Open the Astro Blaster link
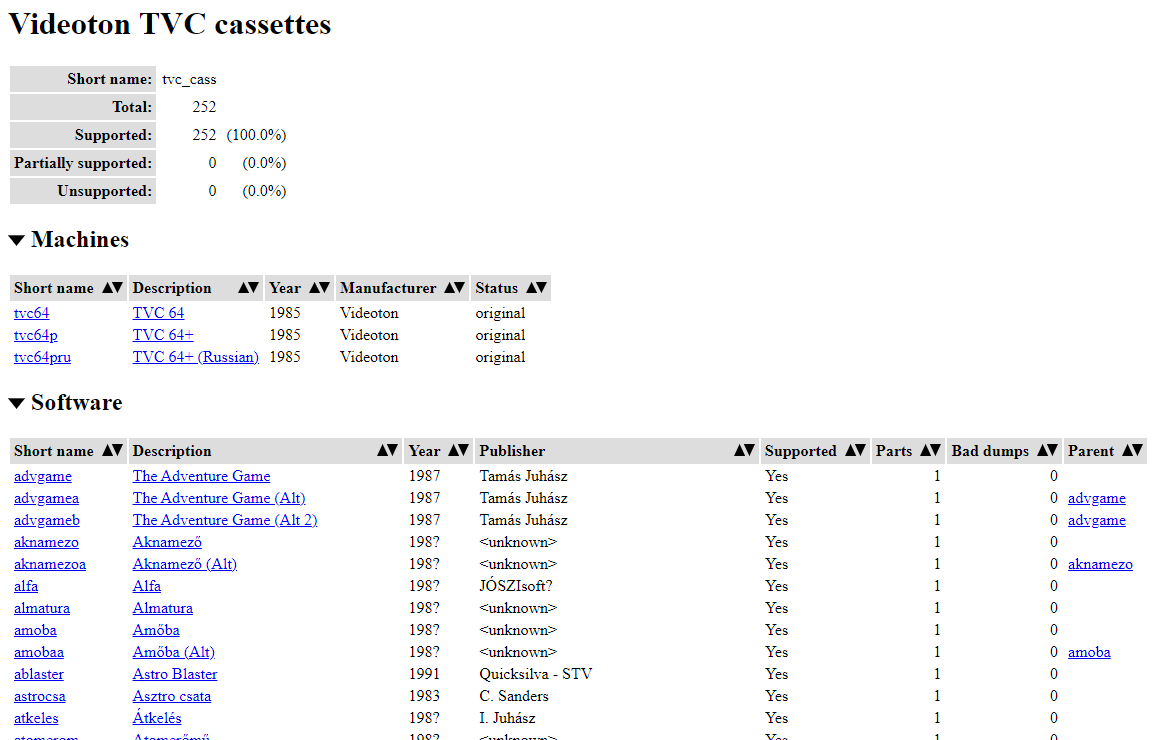The width and height of the screenshot is (1161, 740). pyautogui.click(x=175, y=675)
